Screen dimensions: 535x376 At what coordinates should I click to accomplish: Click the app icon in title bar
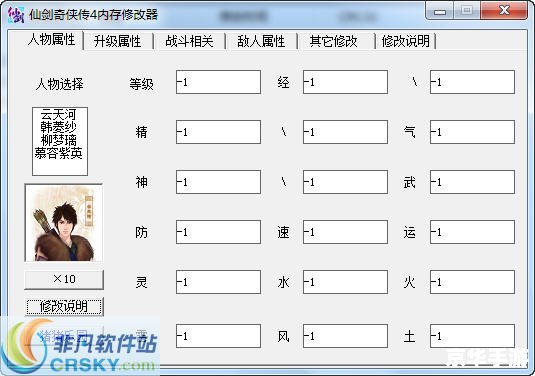pos(16,15)
